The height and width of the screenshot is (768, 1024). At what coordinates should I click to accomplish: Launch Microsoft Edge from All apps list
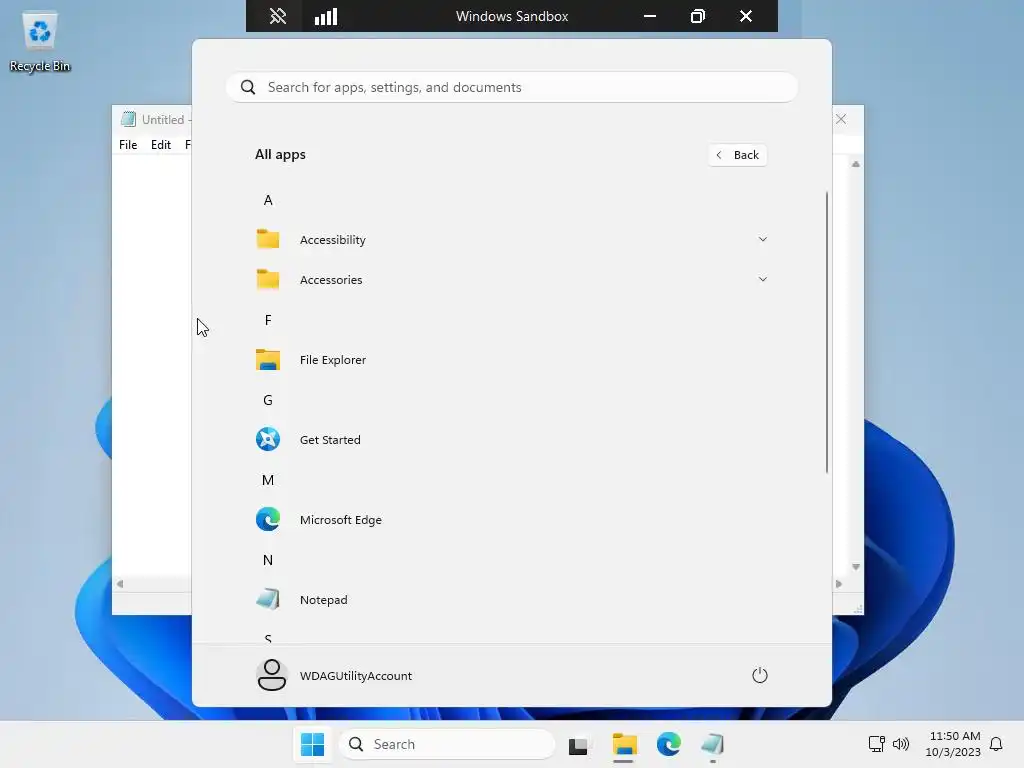tap(511, 520)
